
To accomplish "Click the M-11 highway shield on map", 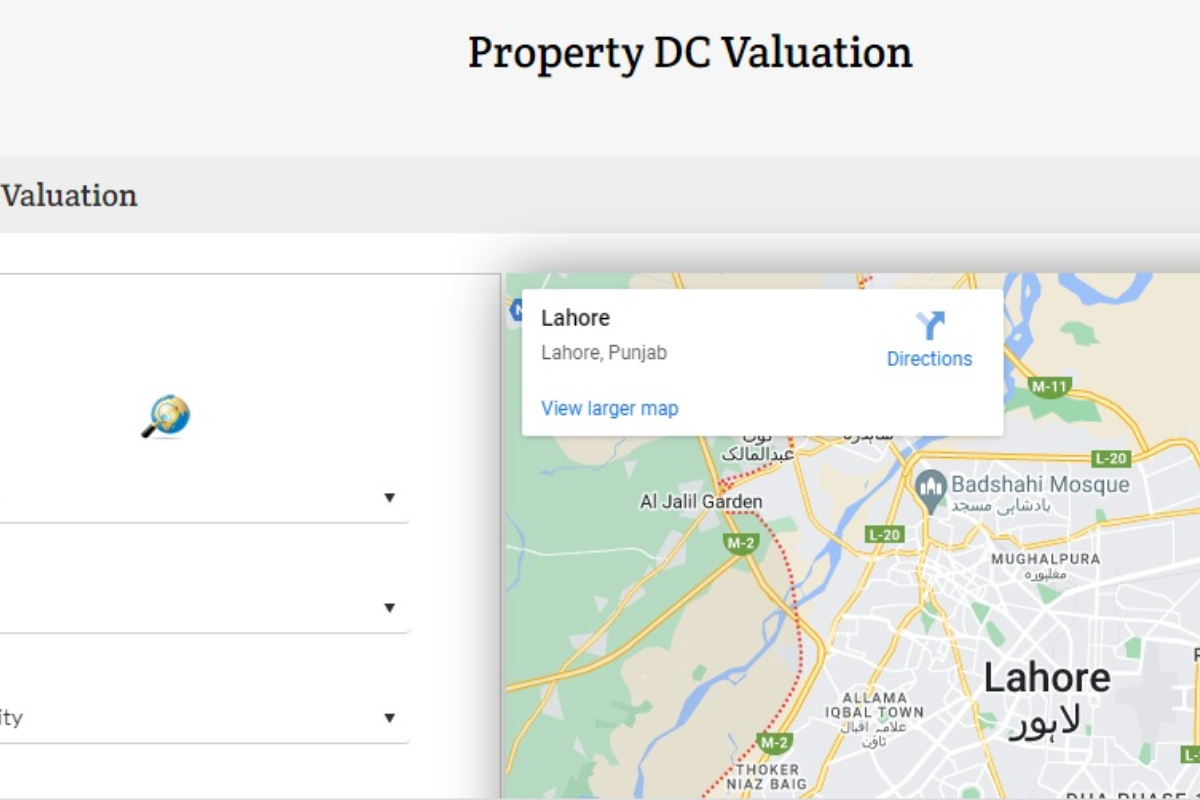I will tap(1050, 385).
